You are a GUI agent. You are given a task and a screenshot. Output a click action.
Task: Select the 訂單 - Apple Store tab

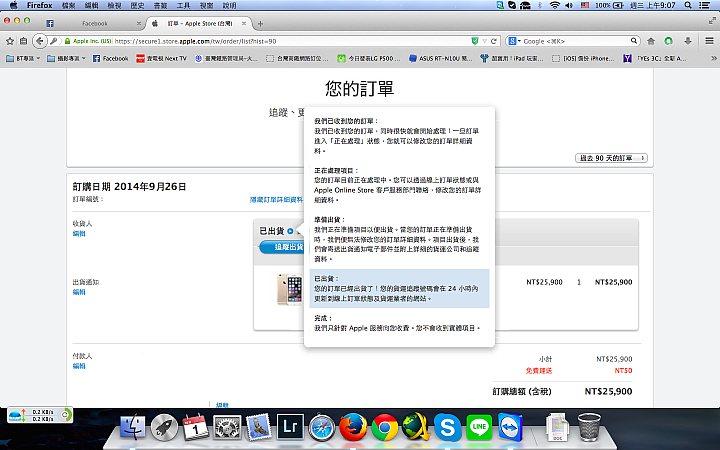click(x=199, y=23)
